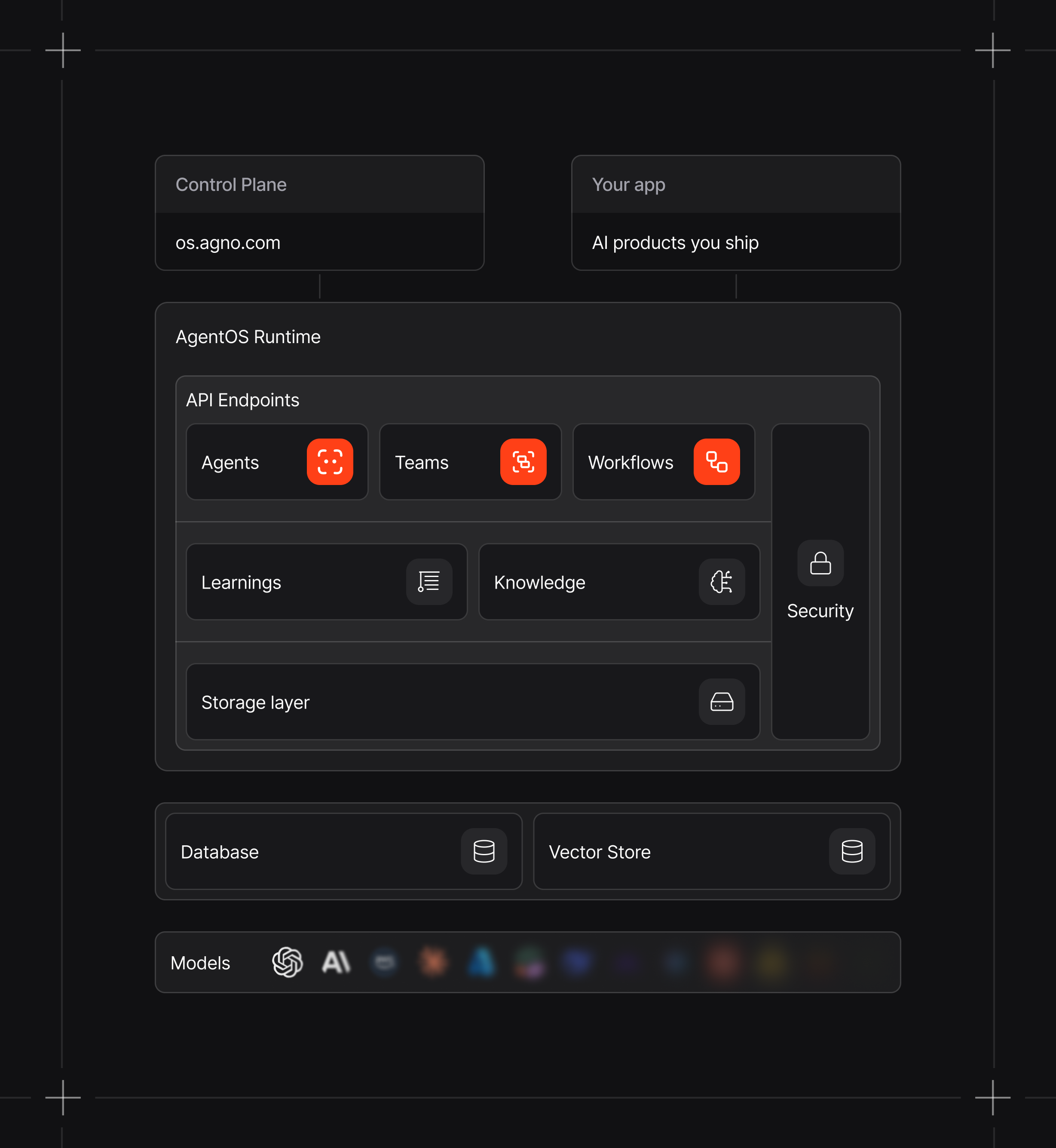The image size is (1056, 1148).
Task: Click the Vector Store icon
Action: (x=851, y=851)
